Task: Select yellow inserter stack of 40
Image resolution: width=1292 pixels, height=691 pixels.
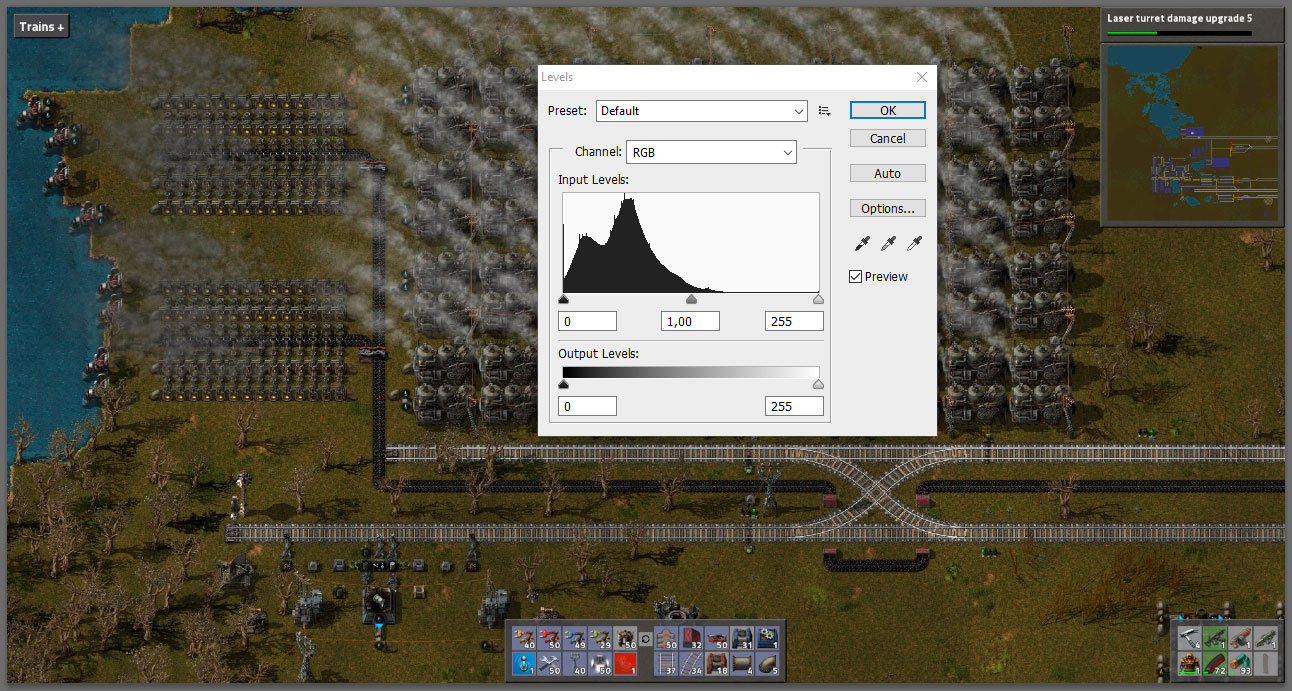Action: point(524,637)
